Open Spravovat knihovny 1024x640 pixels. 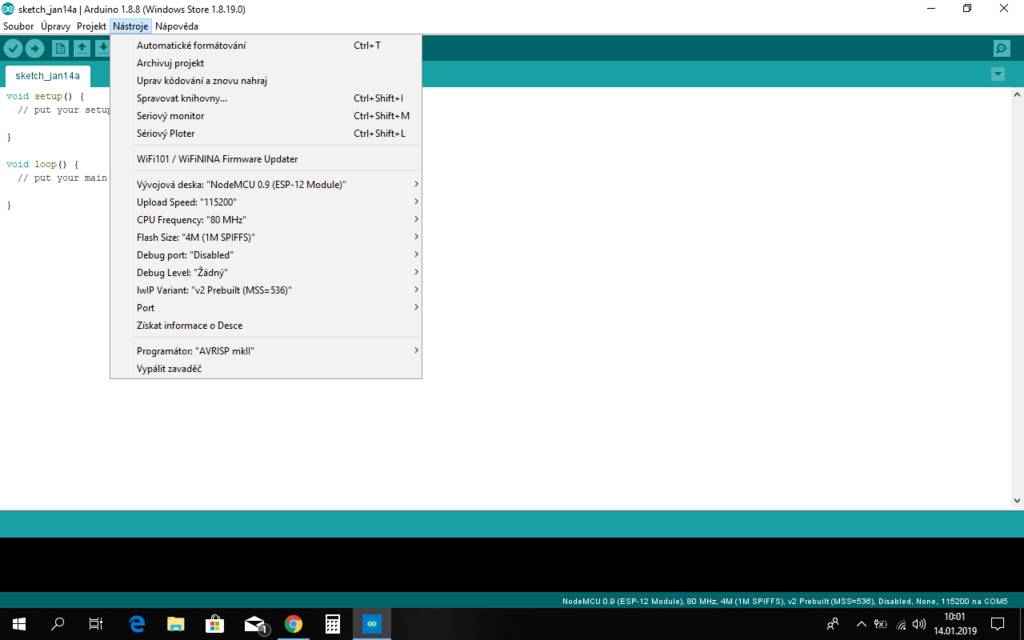266,98
